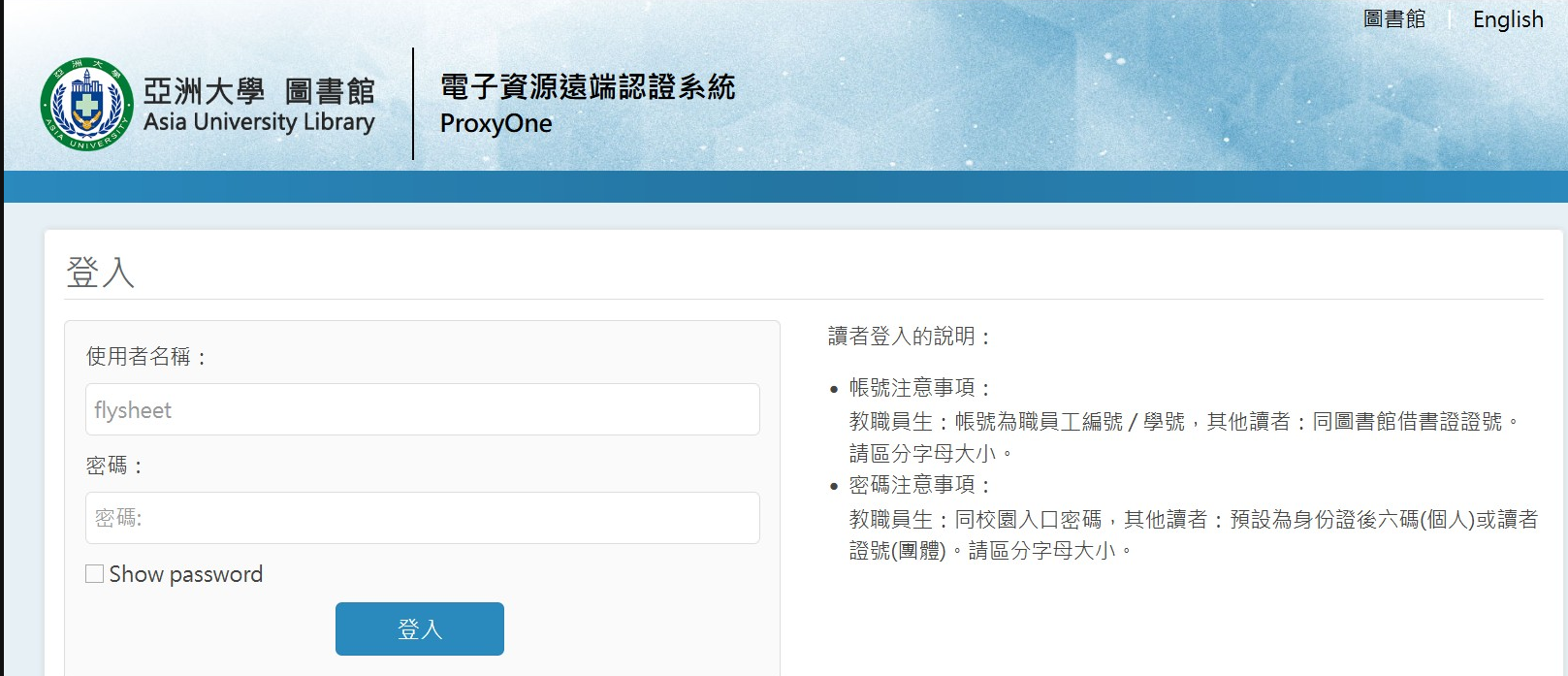Click the 登入 page heading
Viewport: 1568px width, 676px height.
[x=100, y=273]
